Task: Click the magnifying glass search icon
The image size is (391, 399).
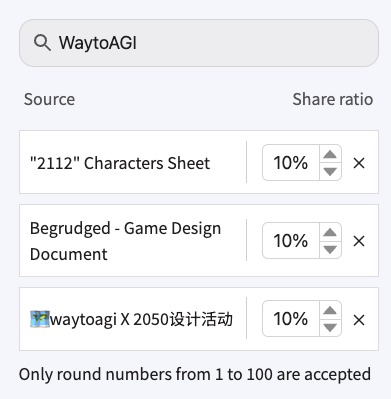Action: point(42,43)
